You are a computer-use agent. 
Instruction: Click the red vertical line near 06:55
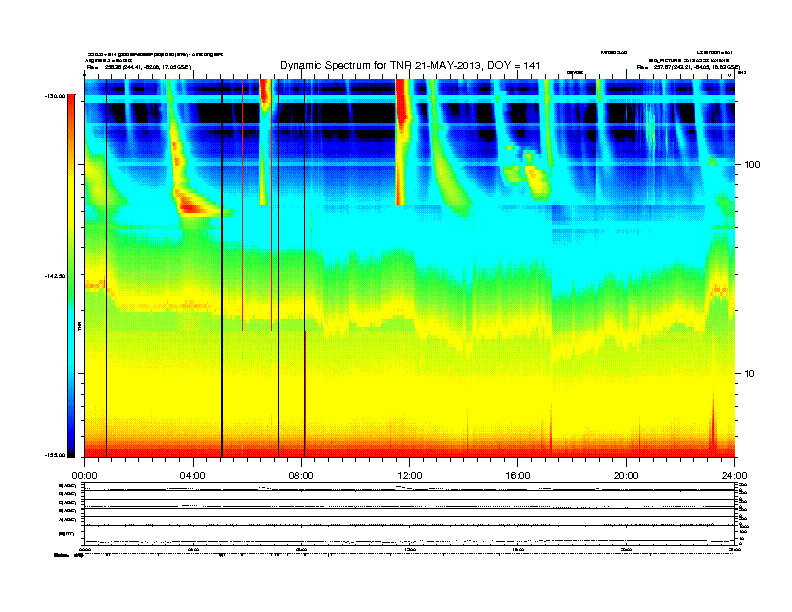[x=271, y=205]
